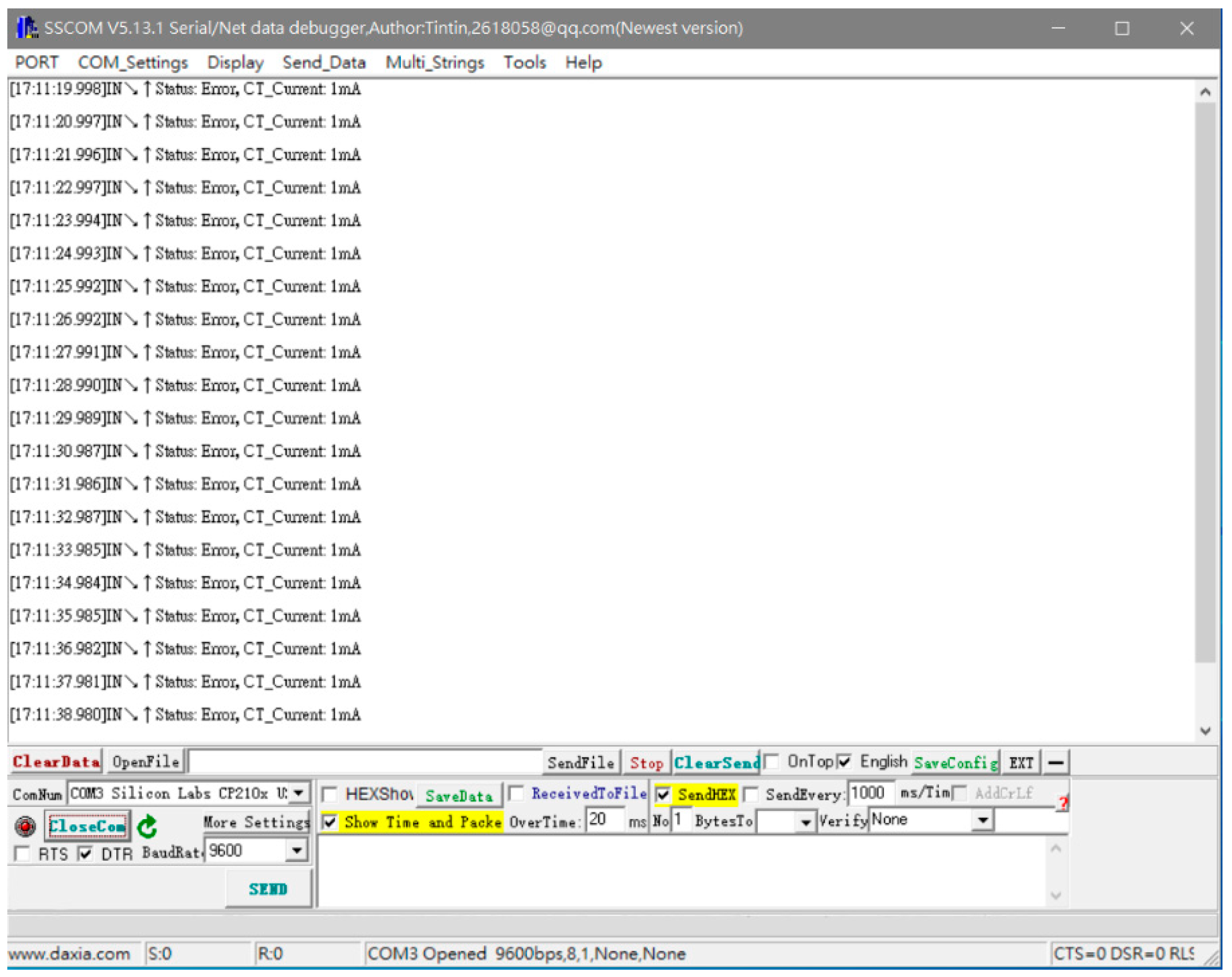Click the red question mark help icon
Screen dimensions: 1232x977
(x=1062, y=803)
